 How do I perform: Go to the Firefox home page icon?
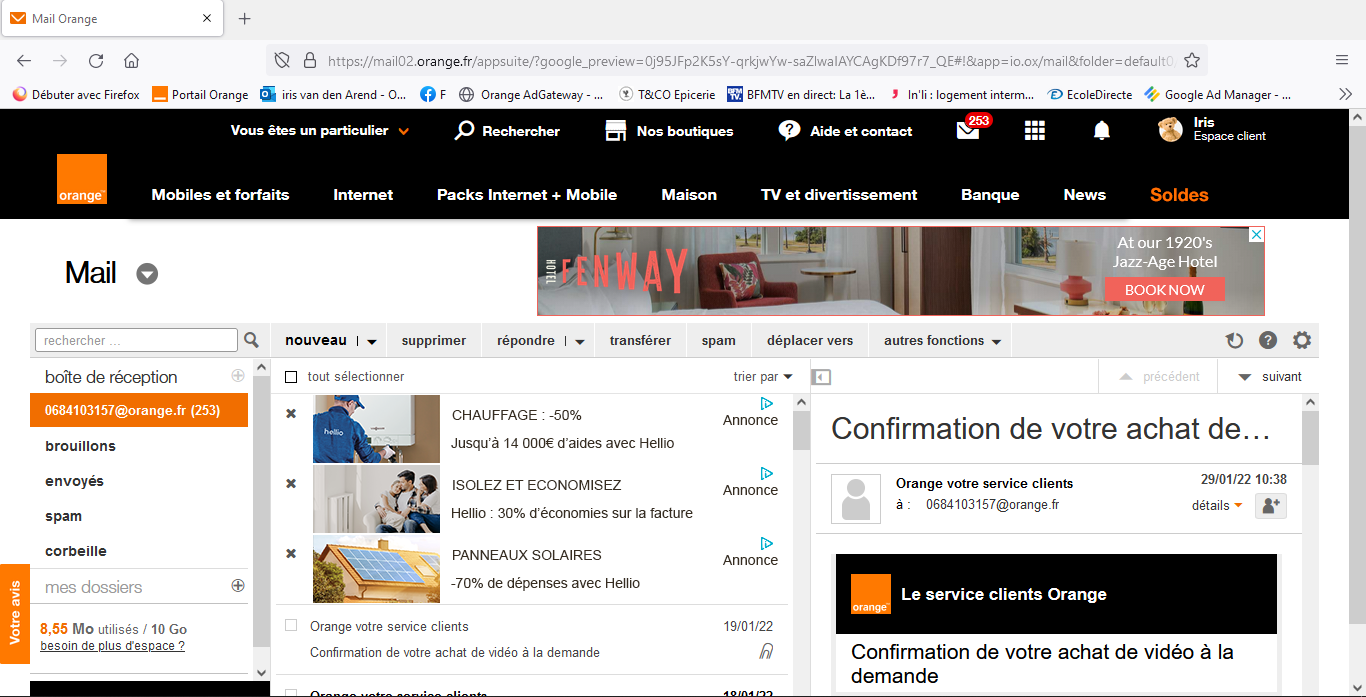click(x=131, y=60)
